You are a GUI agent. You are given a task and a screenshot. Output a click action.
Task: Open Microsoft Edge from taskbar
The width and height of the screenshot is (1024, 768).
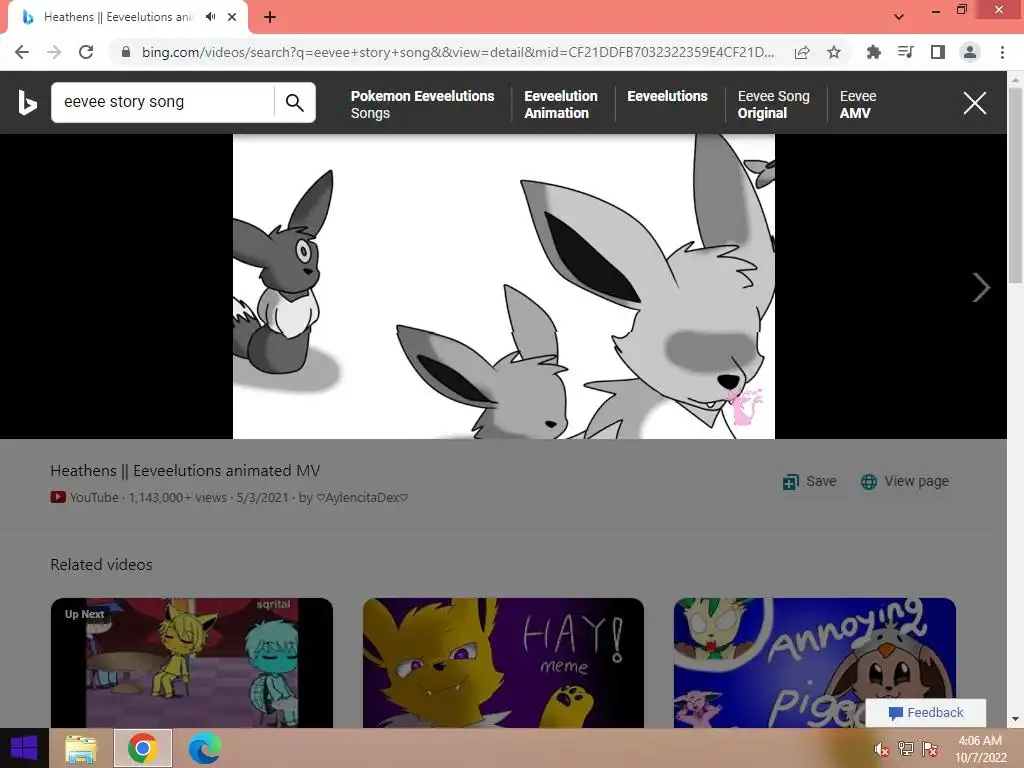coord(204,748)
